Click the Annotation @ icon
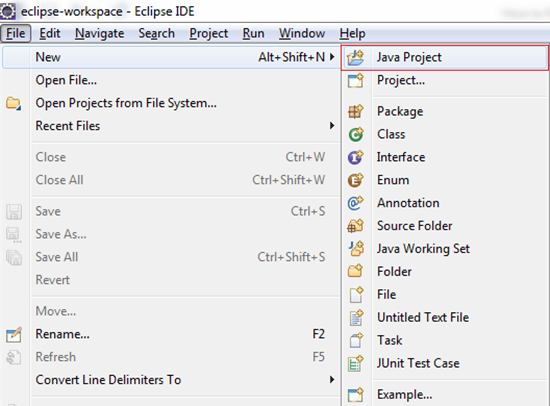550x406 pixels. 356,203
